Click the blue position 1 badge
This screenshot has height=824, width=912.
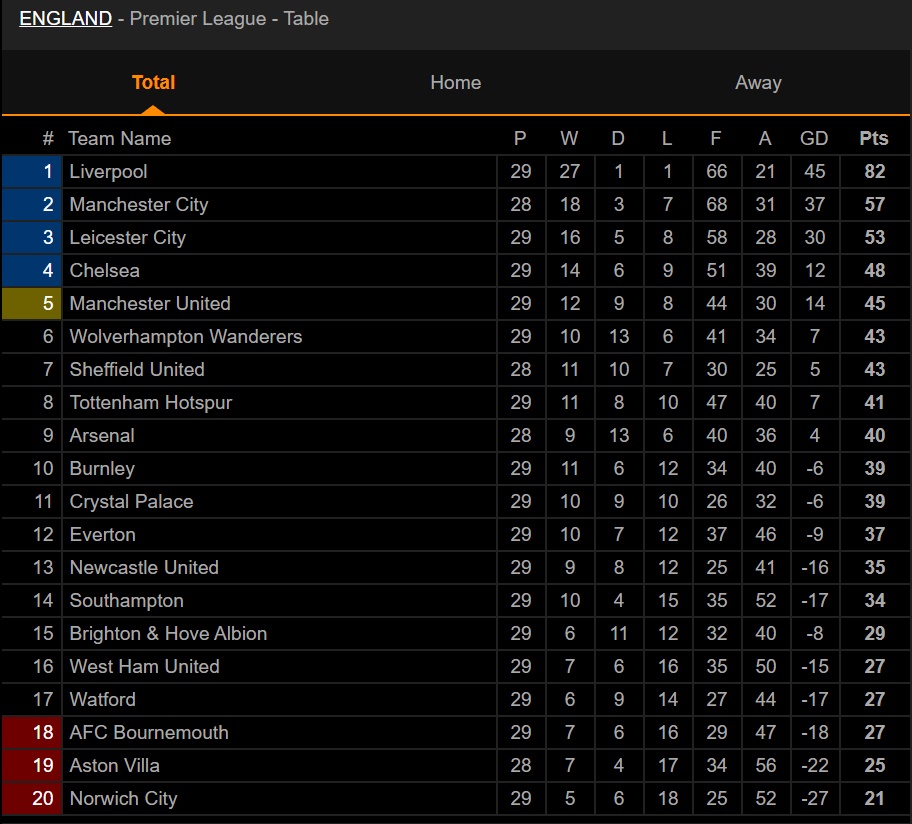coord(32,172)
